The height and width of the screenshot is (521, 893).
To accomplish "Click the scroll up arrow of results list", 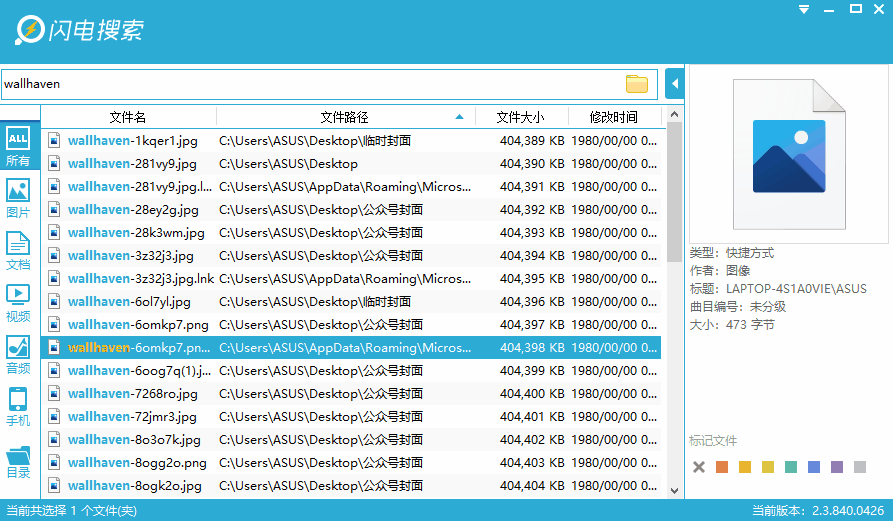I will 674,114.
